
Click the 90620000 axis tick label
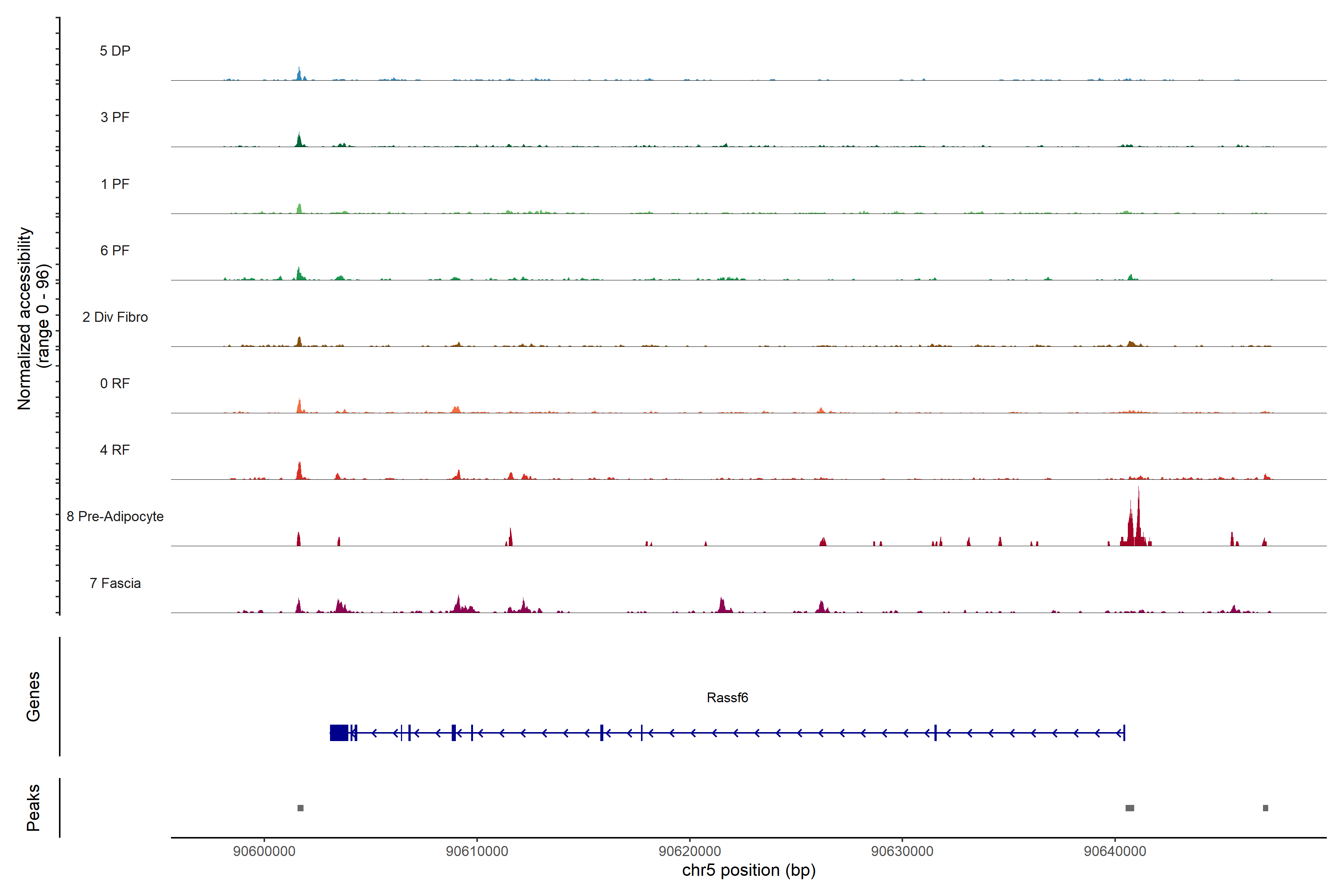click(690, 852)
